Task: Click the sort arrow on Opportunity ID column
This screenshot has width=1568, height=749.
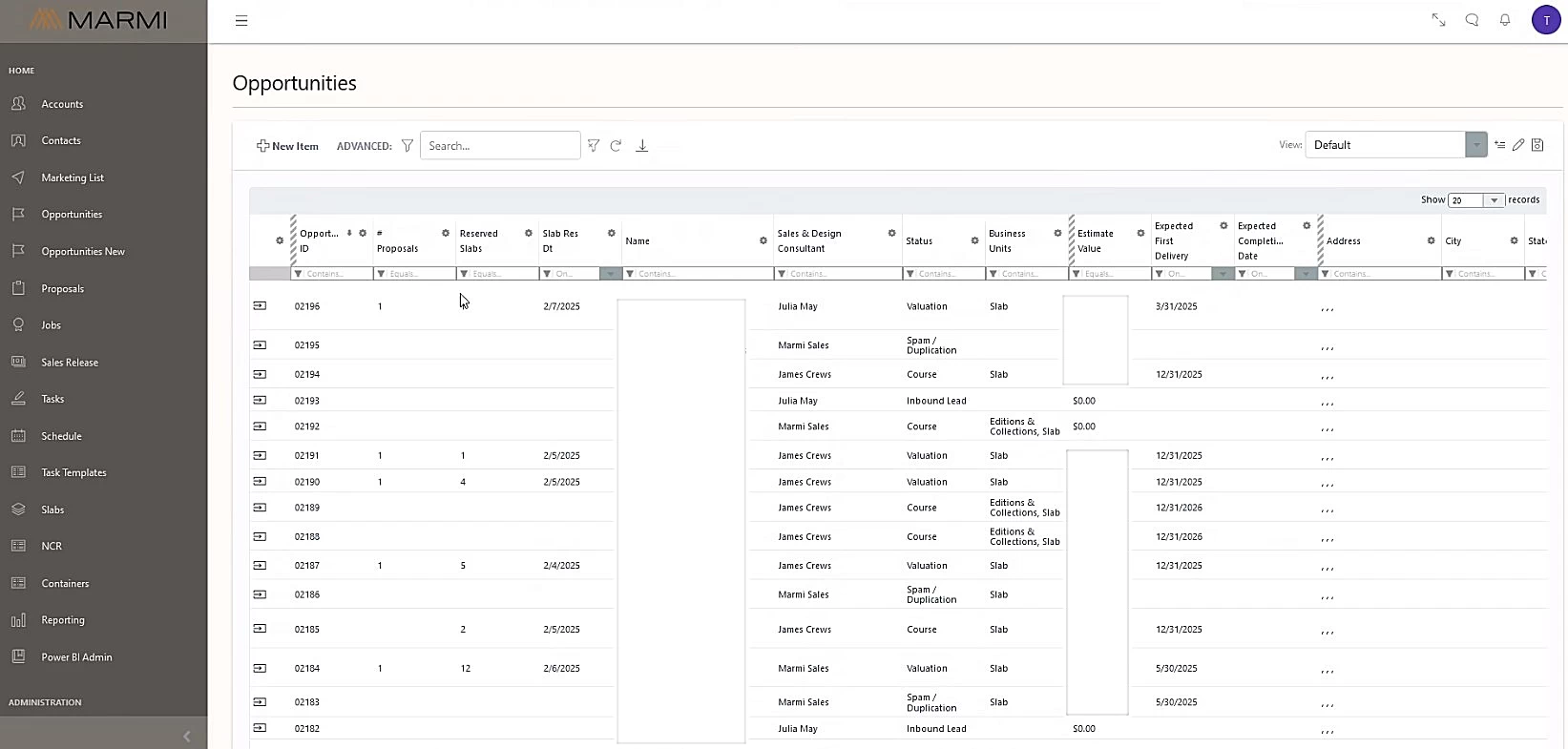Action: click(349, 233)
